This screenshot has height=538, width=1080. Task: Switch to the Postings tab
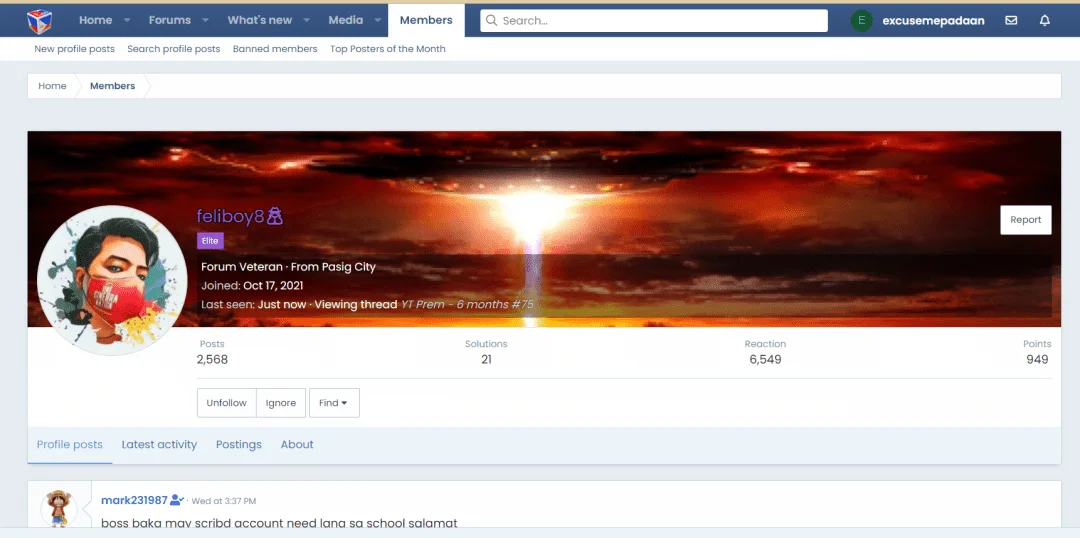[239, 445]
